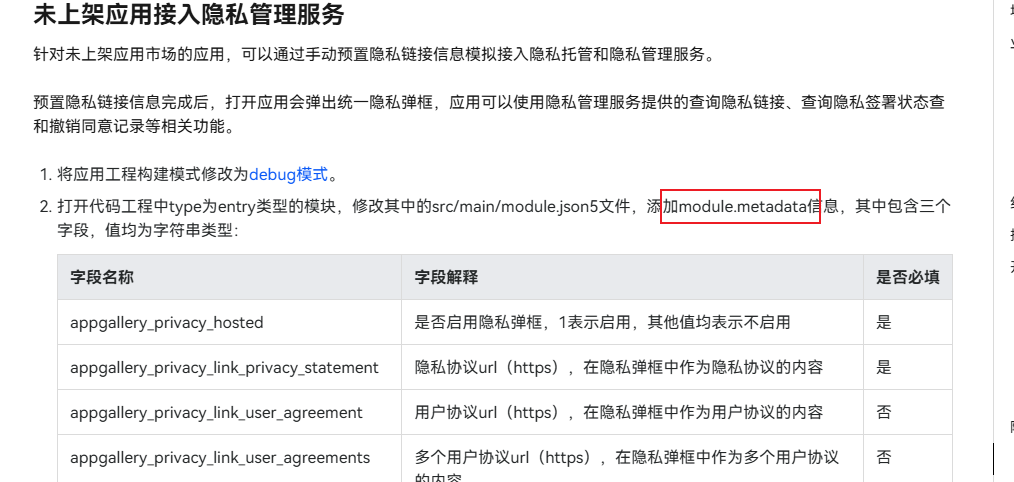Image resolution: width=1014 pixels, height=482 pixels.
Task: Click required value 是 for privacy_statement row
Action: [x=884, y=367]
